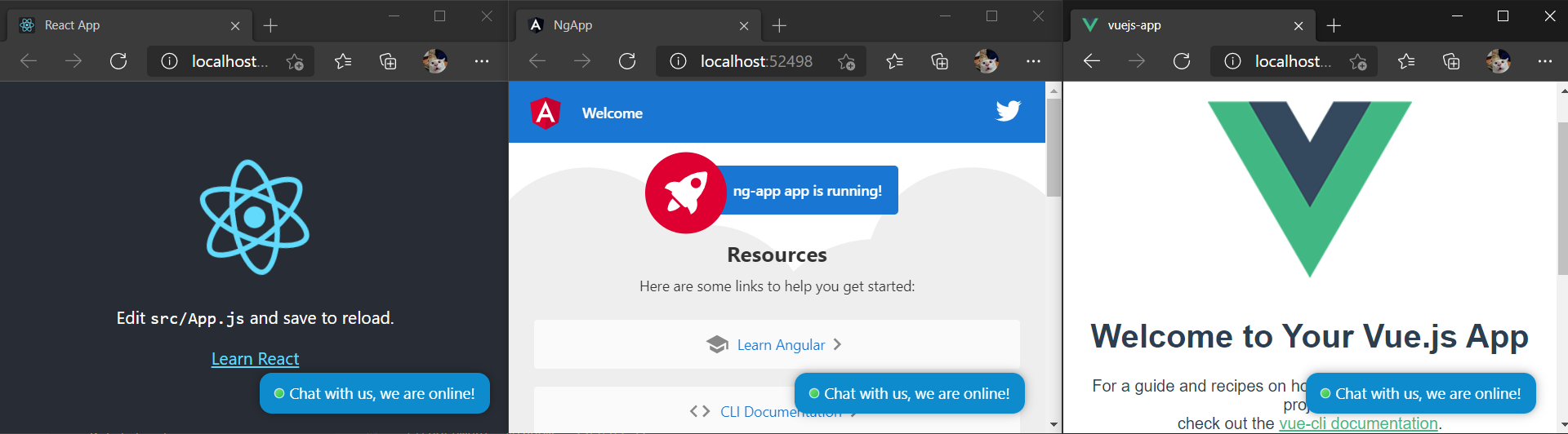1568x434 pixels.
Task: Close the vuejs-app tab
Action: click(1298, 26)
